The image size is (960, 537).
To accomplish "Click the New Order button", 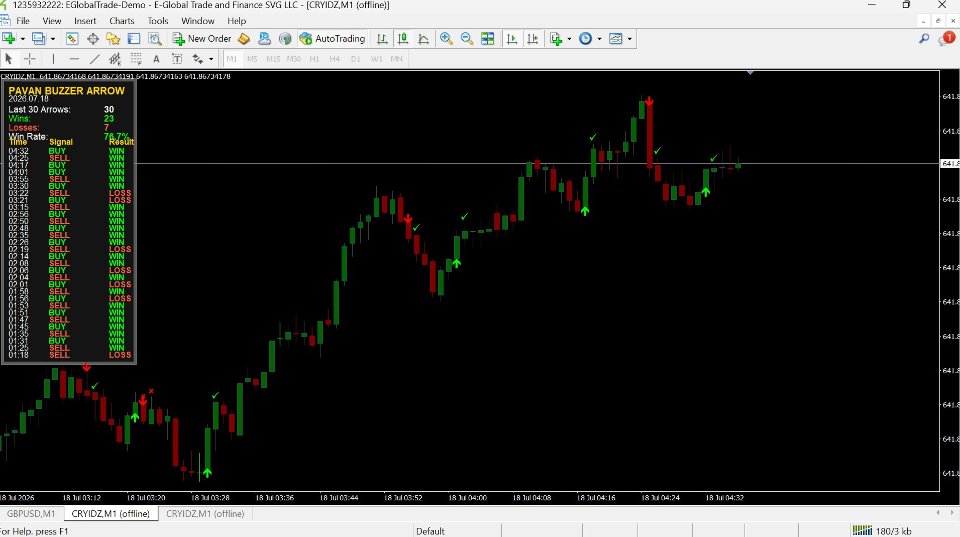I will click(202, 39).
